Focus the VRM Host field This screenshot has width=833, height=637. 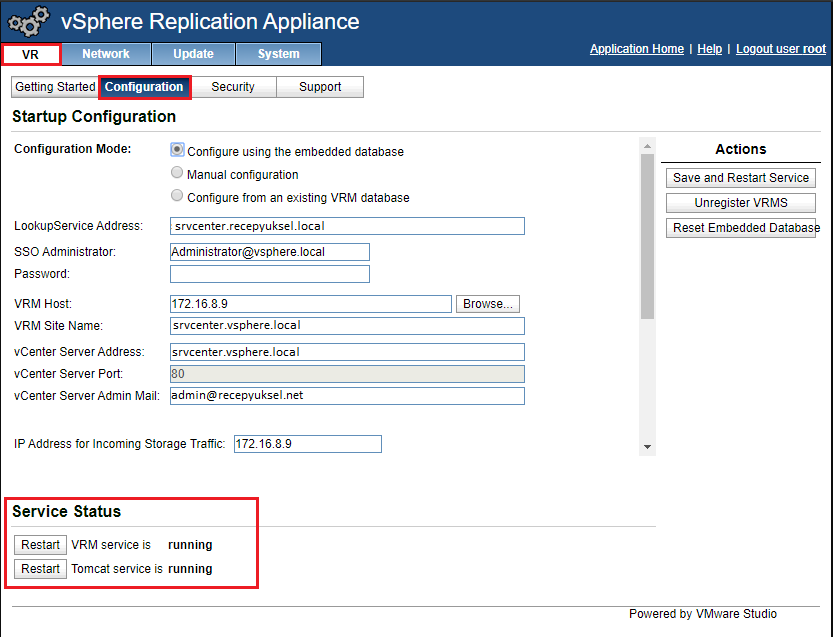pyautogui.click(x=311, y=304)
